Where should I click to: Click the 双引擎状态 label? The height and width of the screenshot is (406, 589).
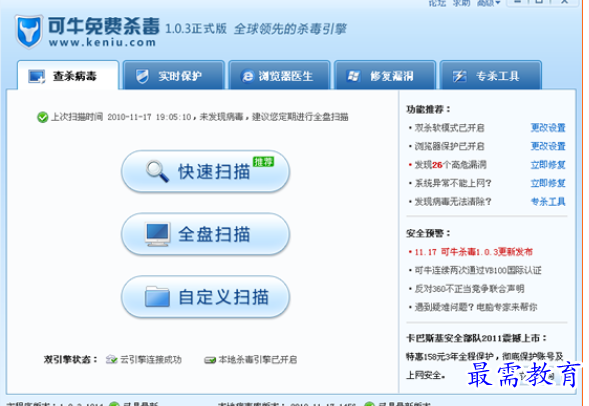71,360
